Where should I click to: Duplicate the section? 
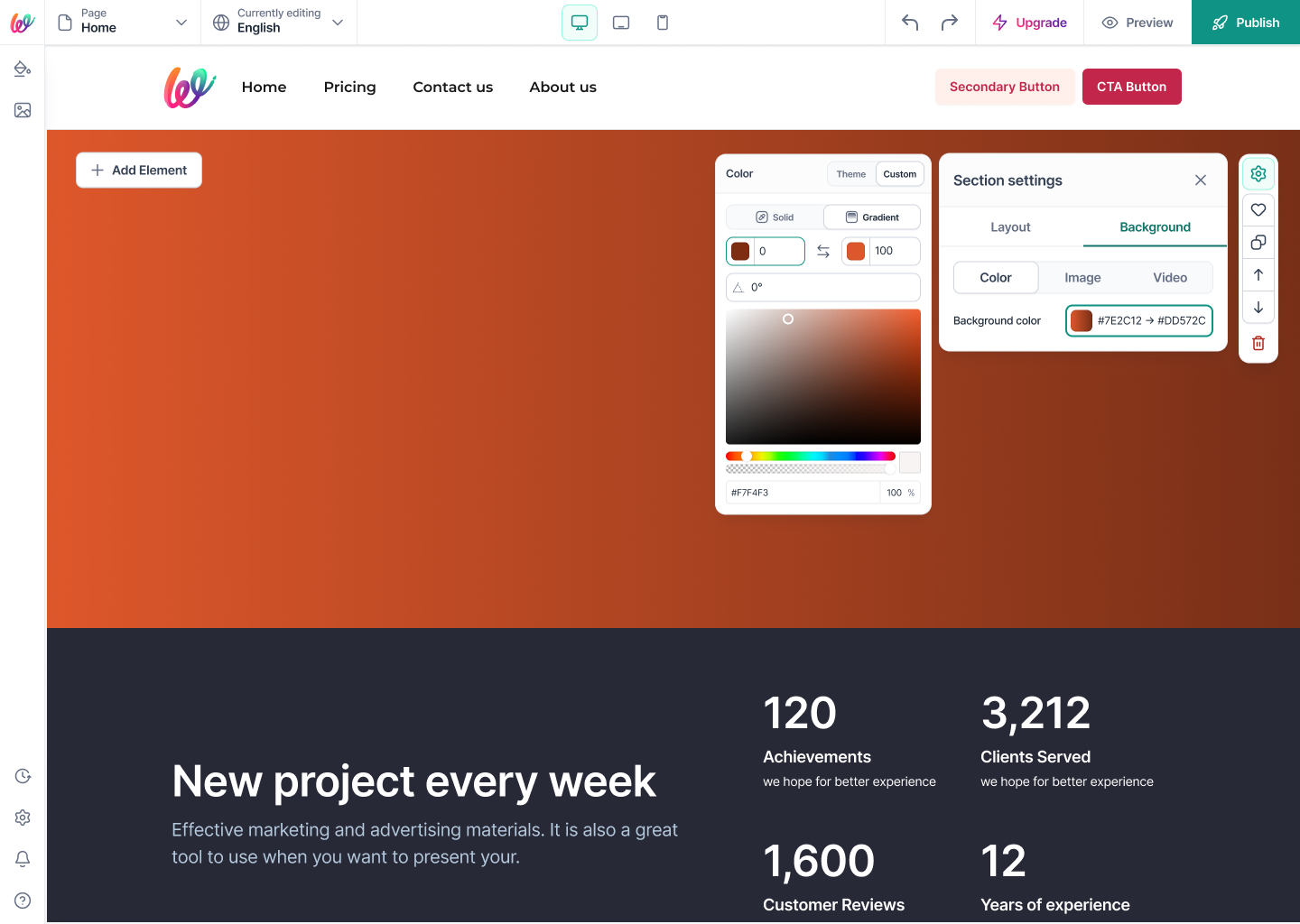coord(1258,242)
